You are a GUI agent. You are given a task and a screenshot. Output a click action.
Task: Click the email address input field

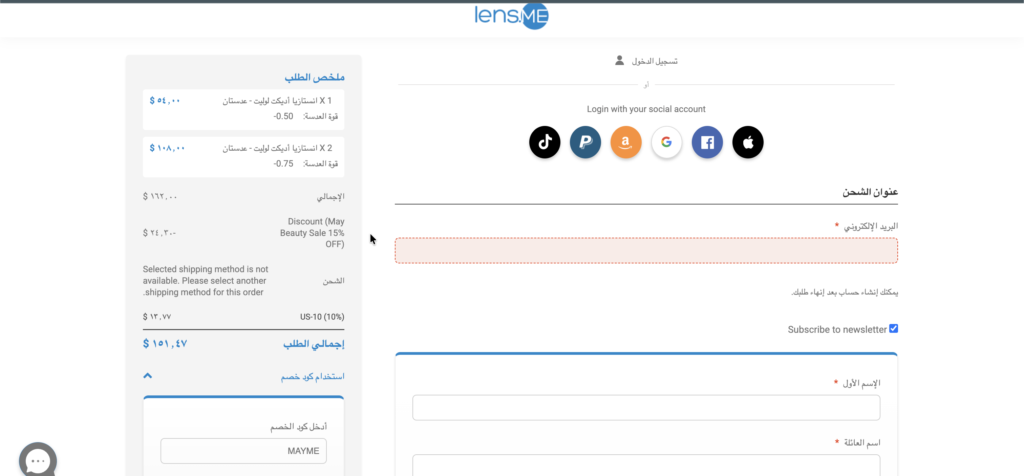pyautogui.click(x=646, y=251)
